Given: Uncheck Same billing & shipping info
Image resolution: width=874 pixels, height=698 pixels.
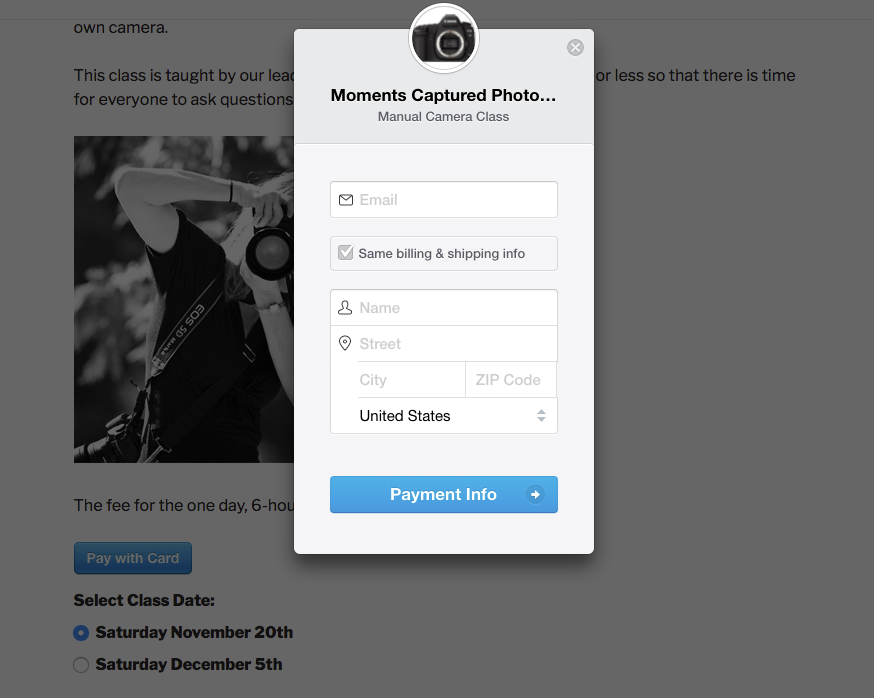Looking at the screenshot, I should coord(346,253).
